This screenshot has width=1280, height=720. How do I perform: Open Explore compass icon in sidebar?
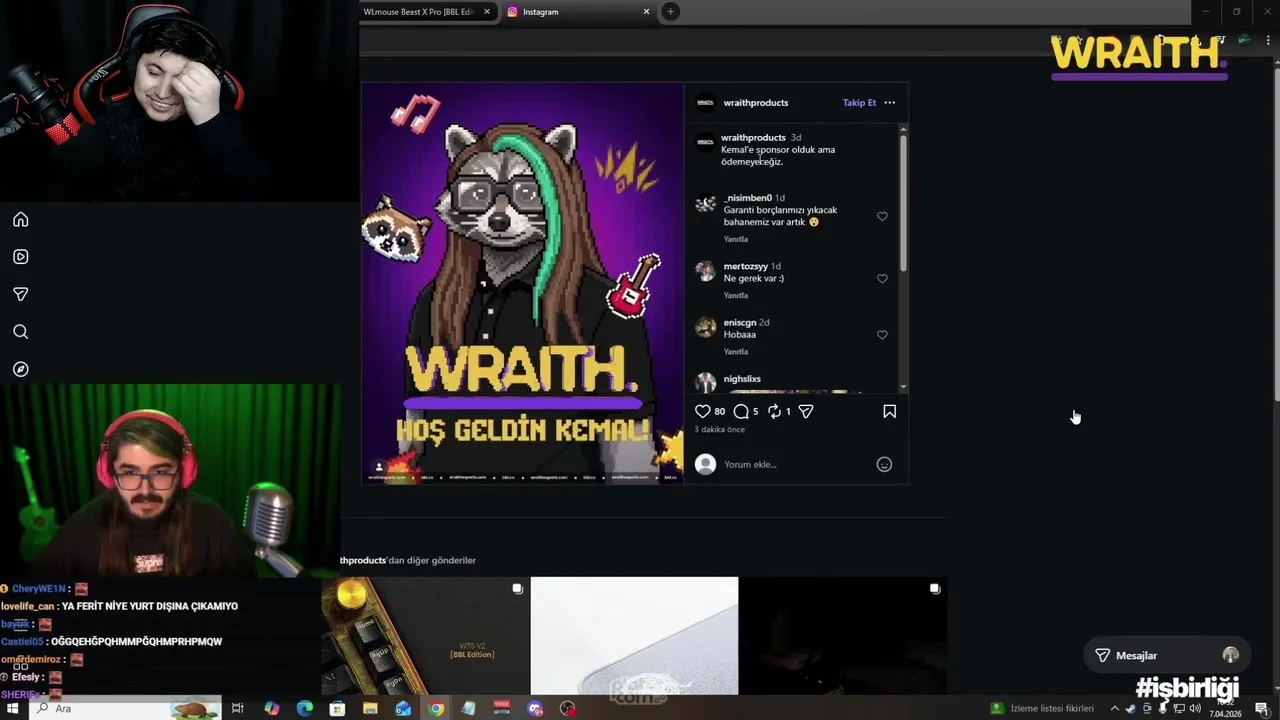[20, 369]
